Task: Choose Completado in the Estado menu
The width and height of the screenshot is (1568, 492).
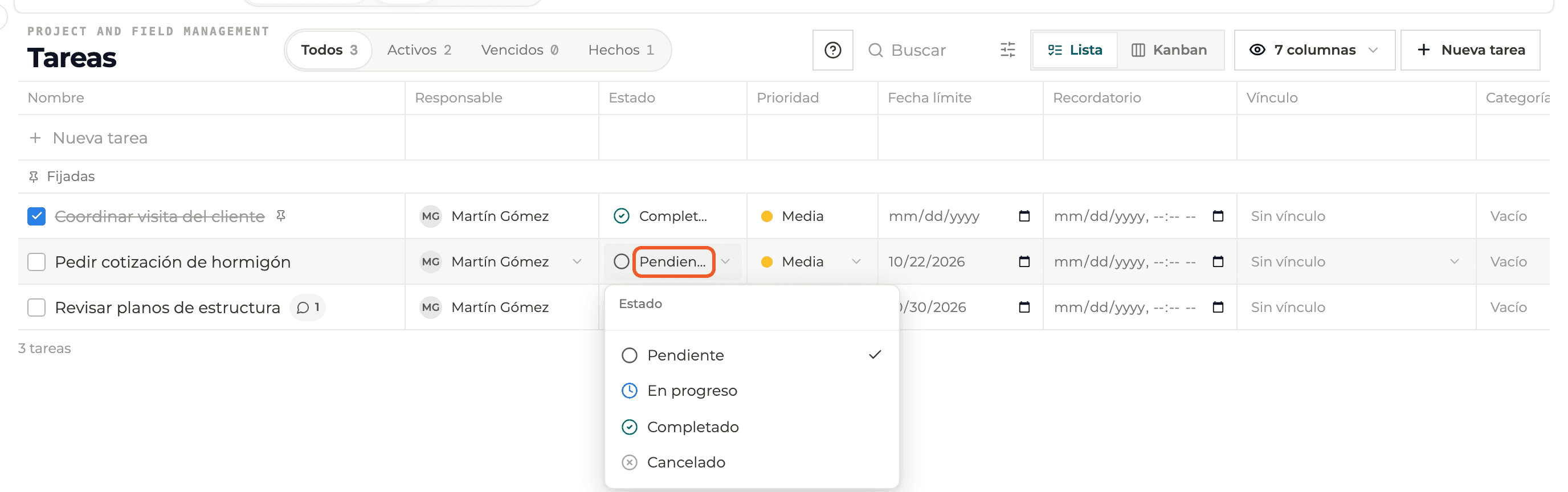Action: pyautogui.click(x=752, y=427)
